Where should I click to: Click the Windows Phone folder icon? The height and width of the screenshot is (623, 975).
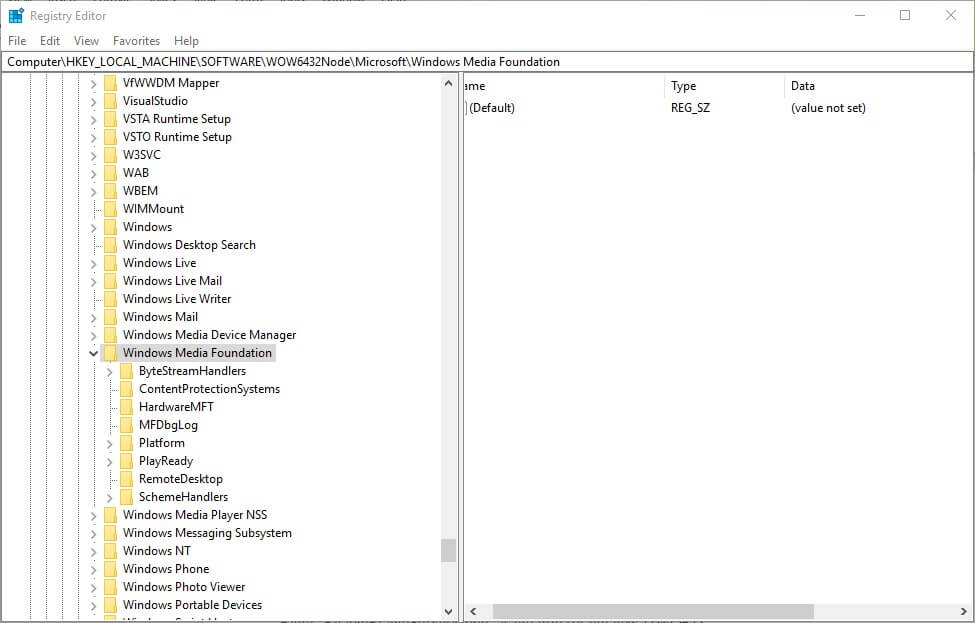tap(110, 569)
